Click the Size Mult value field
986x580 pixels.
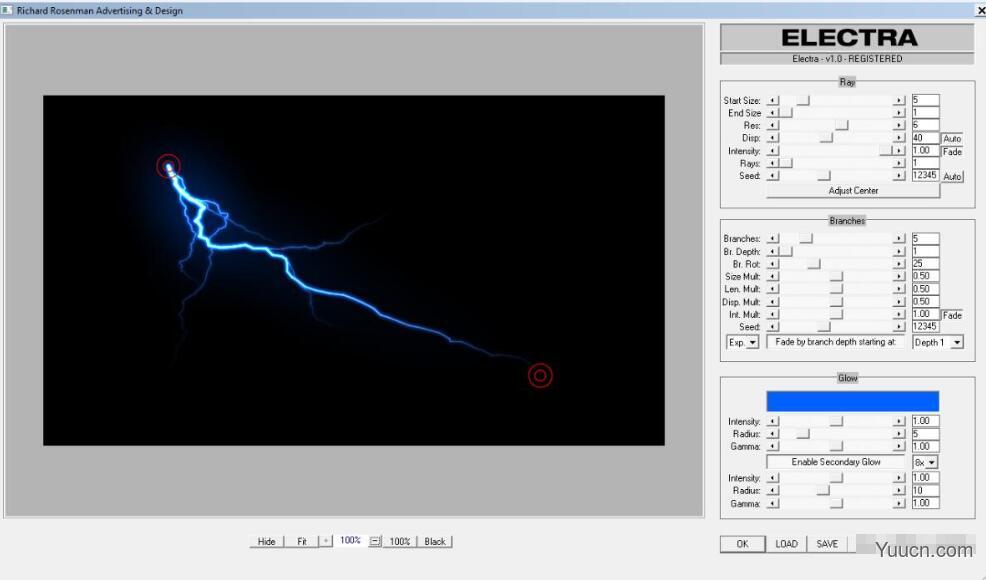[x=926, y=276]
